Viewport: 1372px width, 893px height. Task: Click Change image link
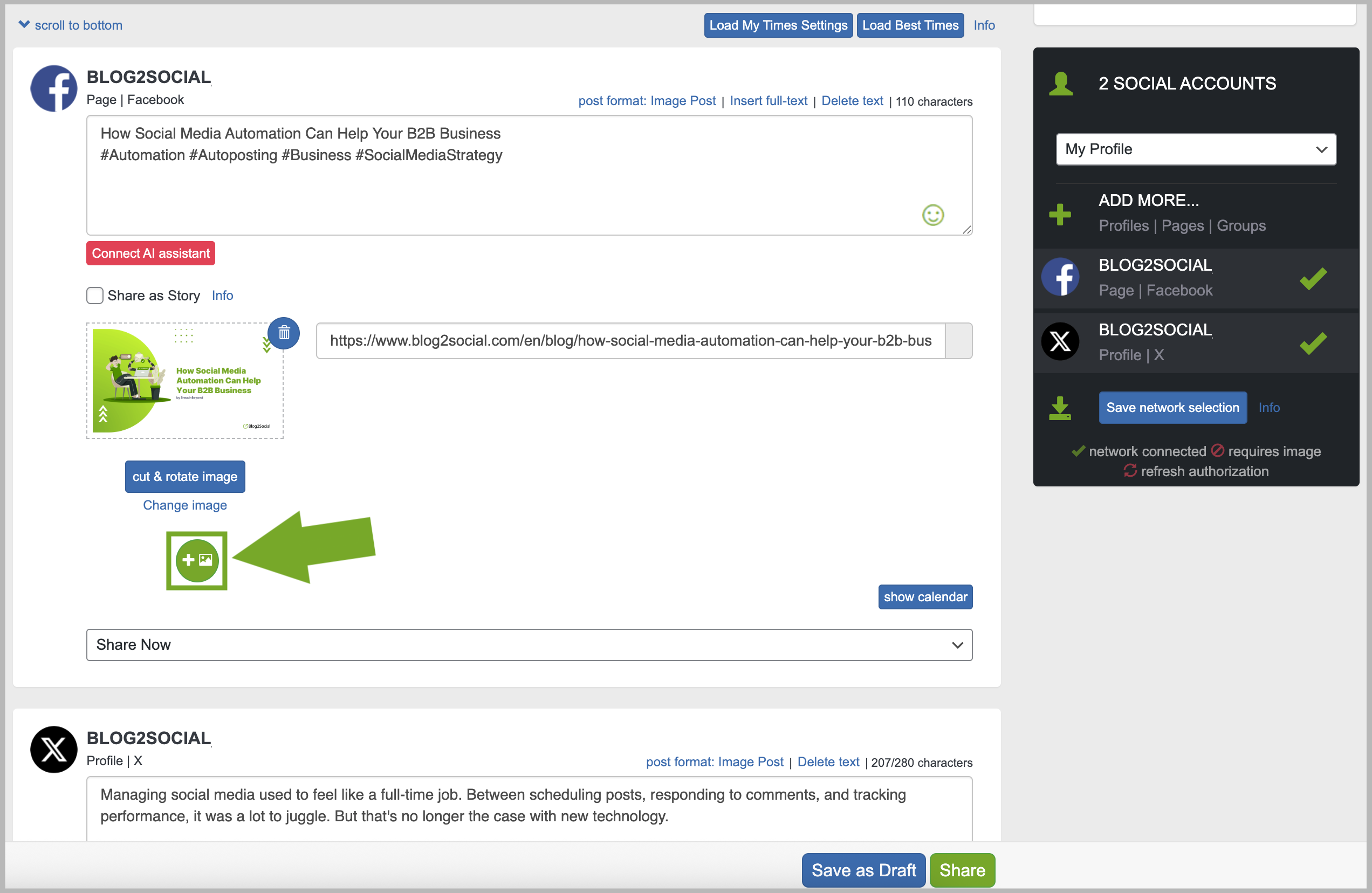[x=185, y=505]
